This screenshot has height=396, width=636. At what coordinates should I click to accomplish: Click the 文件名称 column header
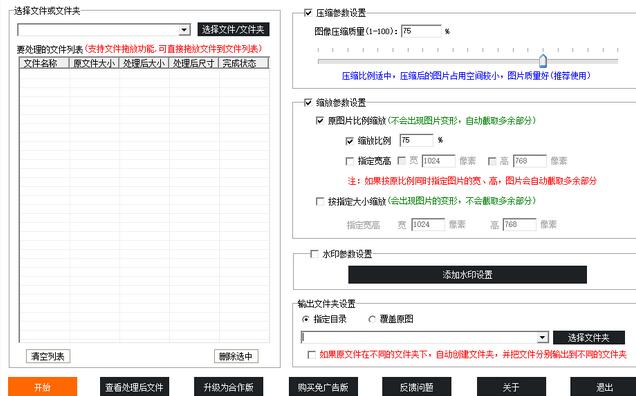pos(44,63)
